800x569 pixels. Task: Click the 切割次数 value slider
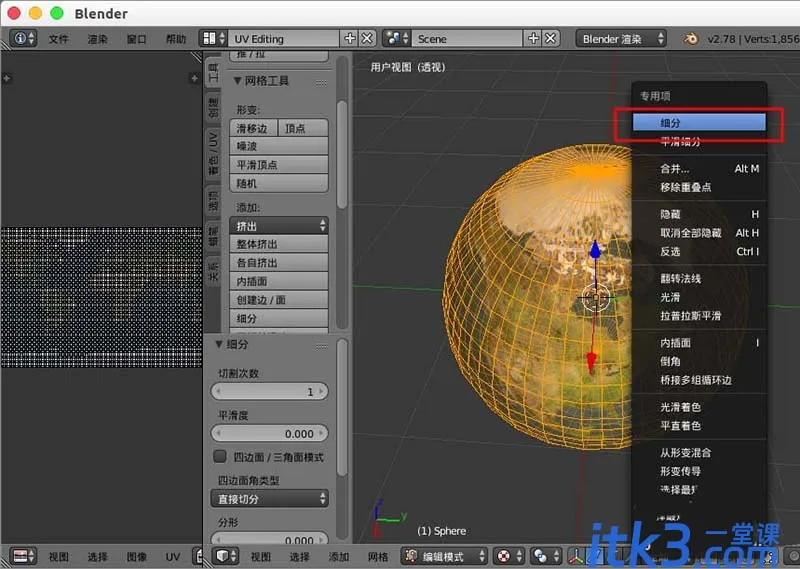click(269, 391)
